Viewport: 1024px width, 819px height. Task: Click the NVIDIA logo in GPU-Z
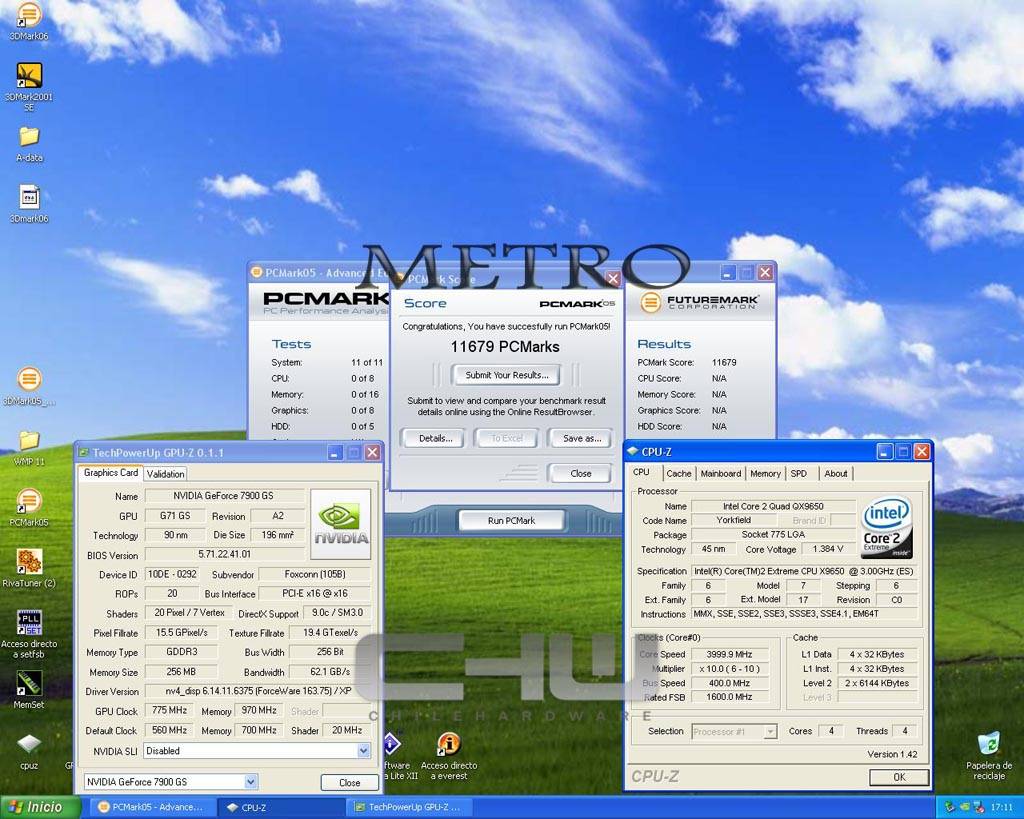coord(340,524)
